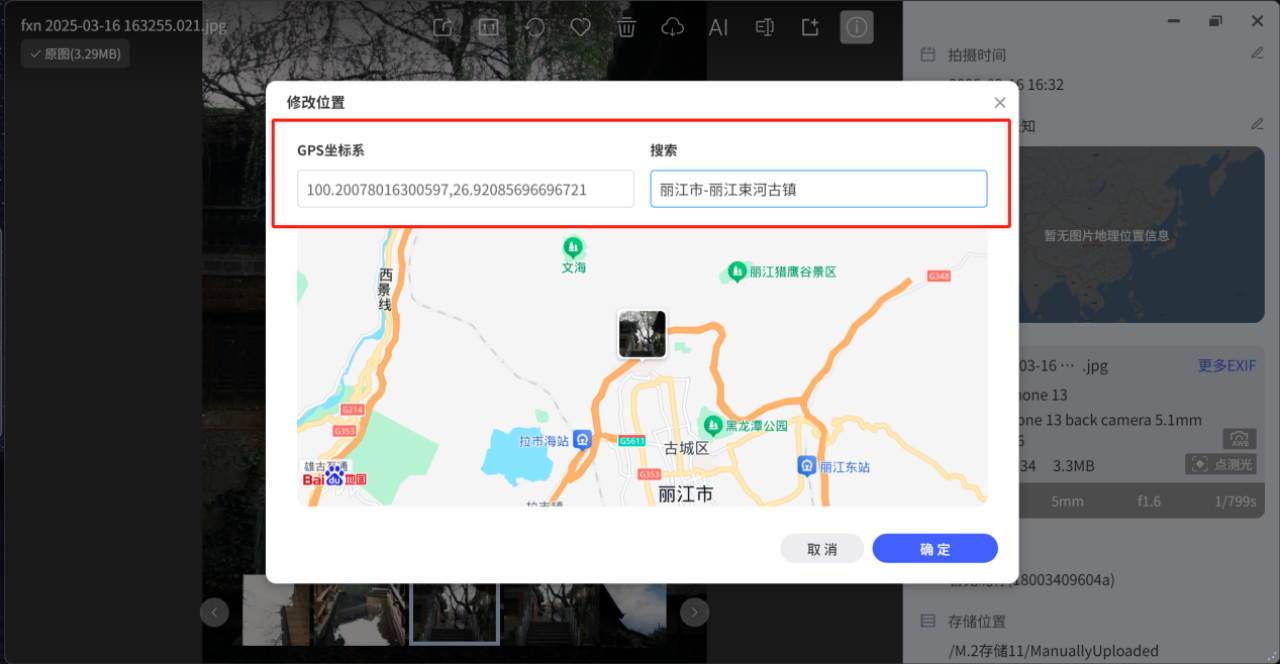
Task: Click the rename icon in the toolbar
Action: click(765, 27)
